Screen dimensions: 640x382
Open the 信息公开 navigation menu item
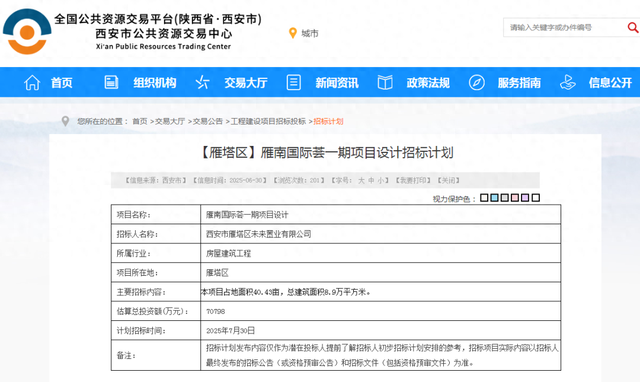coord(610,83)
